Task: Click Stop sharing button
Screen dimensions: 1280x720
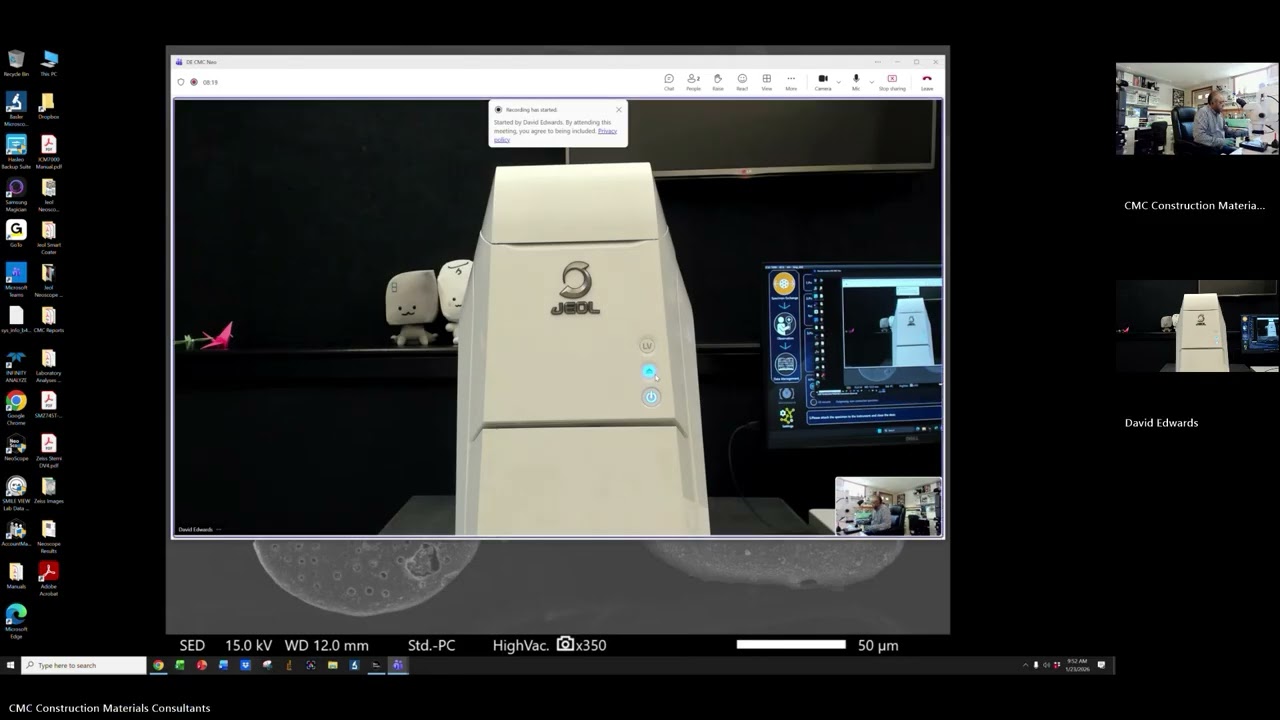Action: pos(892,82)
